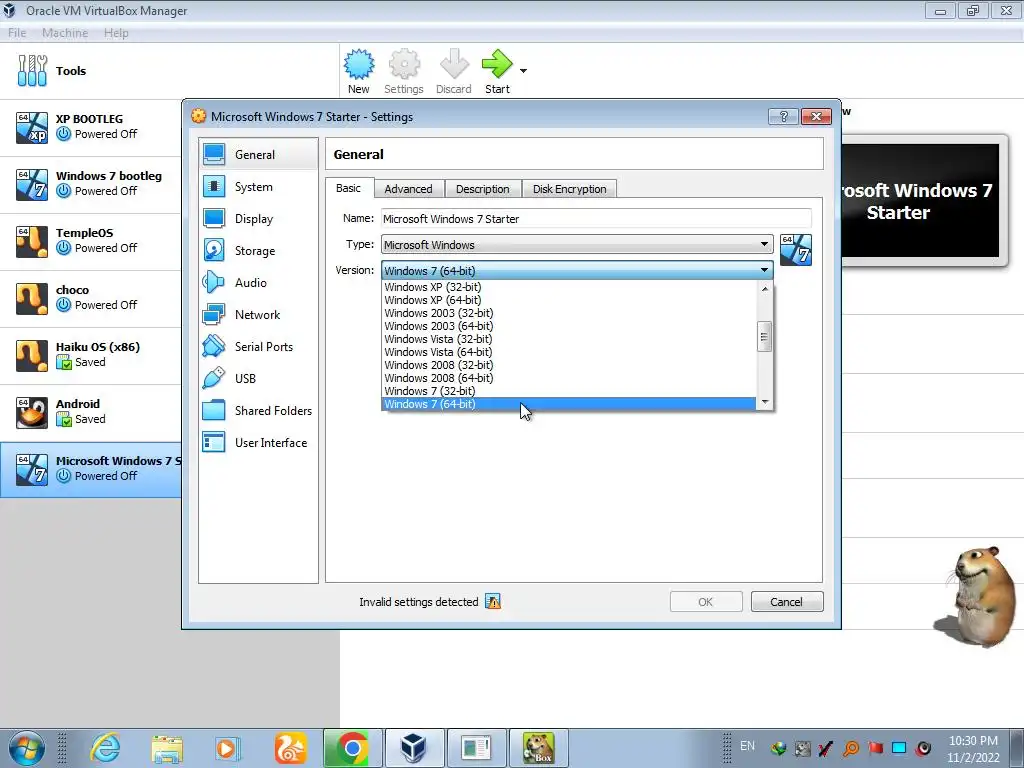Select the choco virtual machine
This screenshot has height=768, width=1024.
[91, 298]
